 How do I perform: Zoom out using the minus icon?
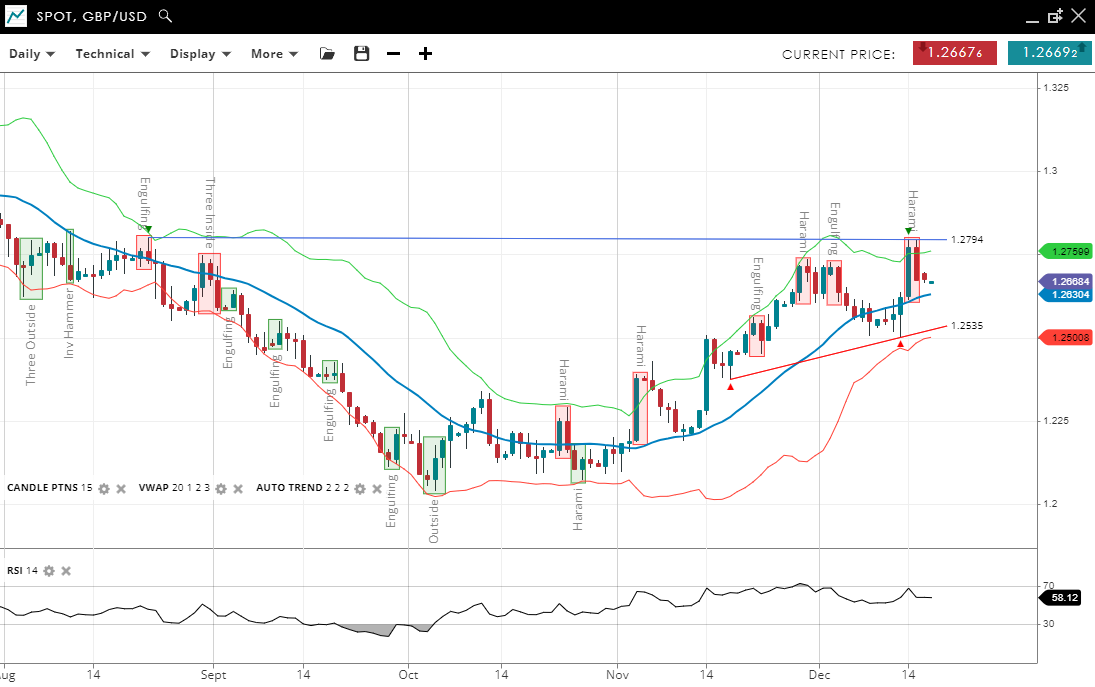(x=393, y=54)
